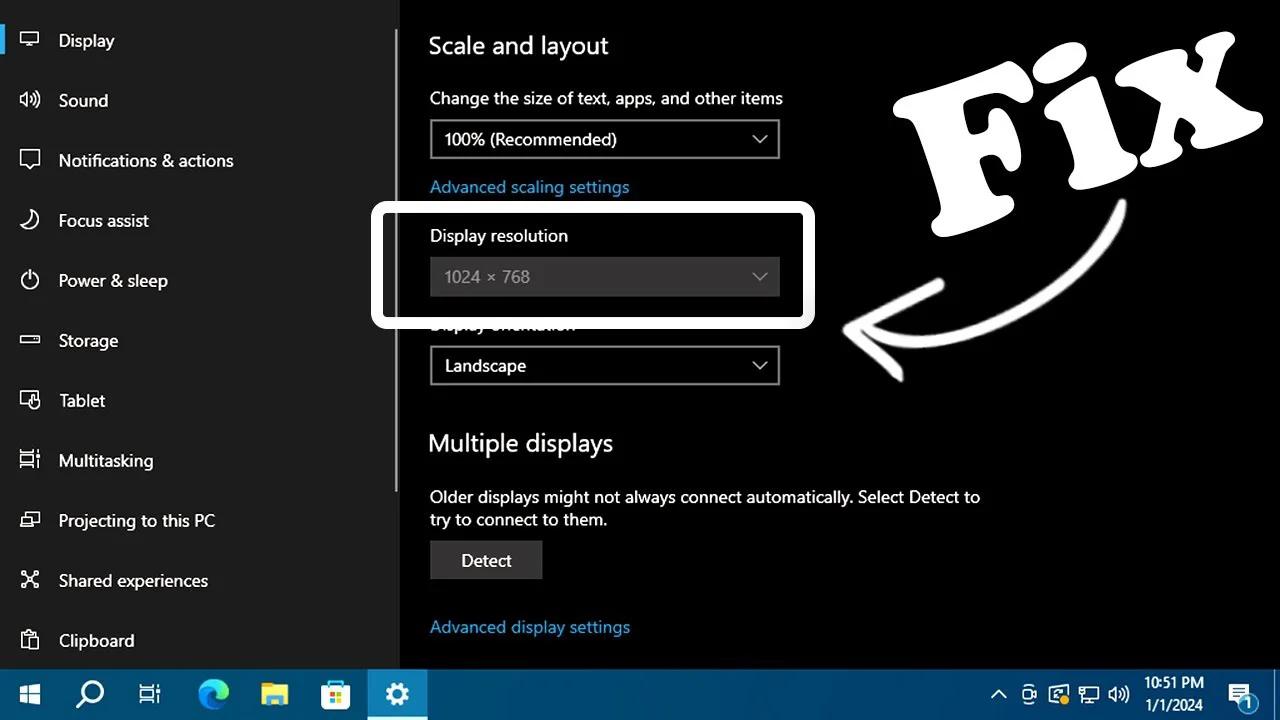Open the Display resolution dropdown
This screenshot has width=1280, height=720.
tap(604, 276)
